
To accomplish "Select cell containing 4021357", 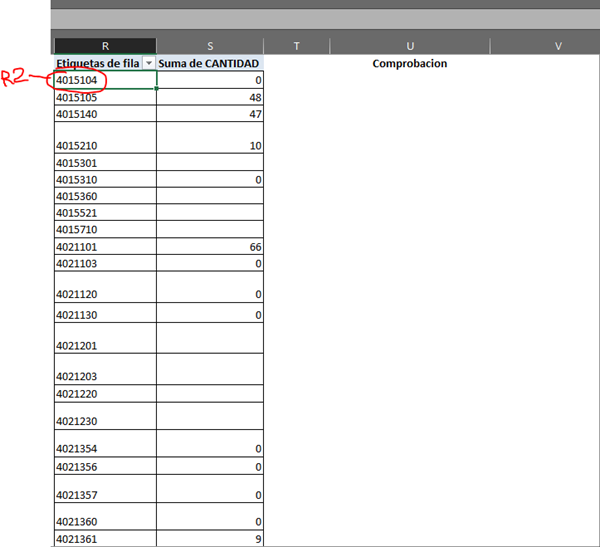I will click(x=105, y=489).
